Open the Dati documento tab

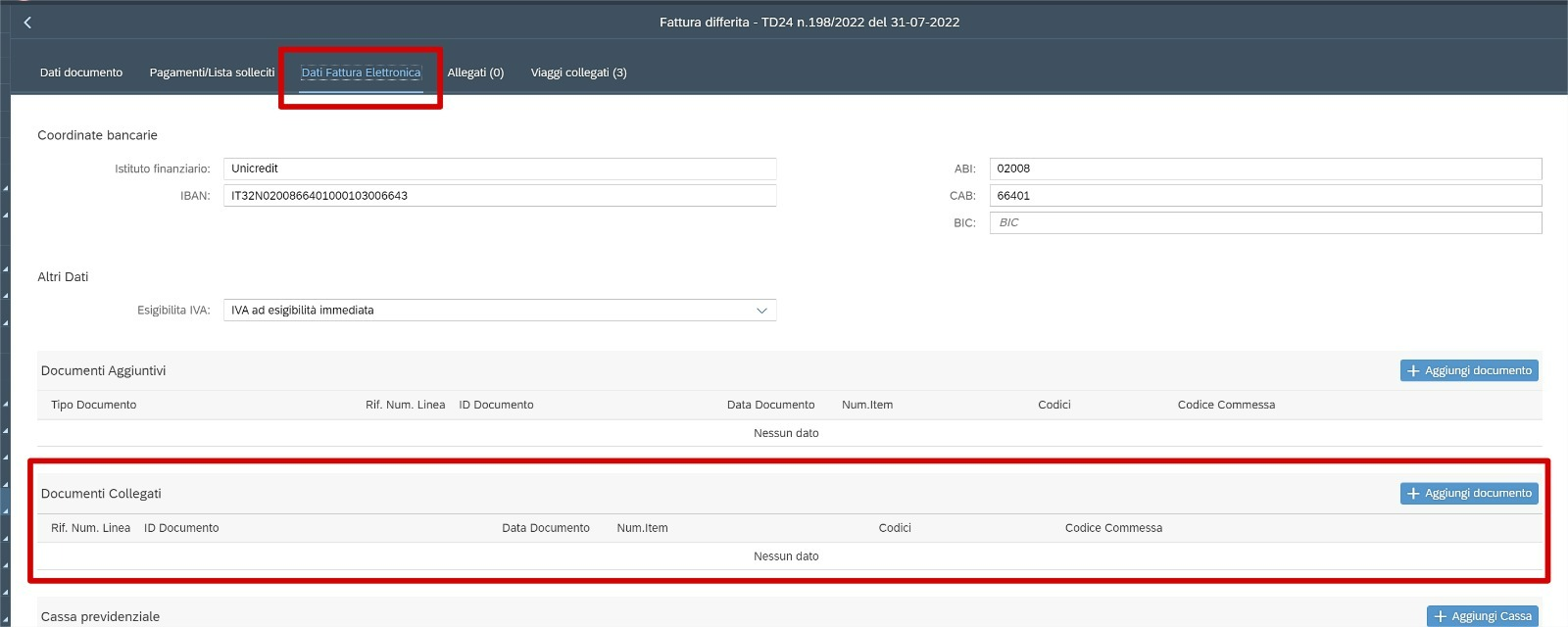click(81, 72)
